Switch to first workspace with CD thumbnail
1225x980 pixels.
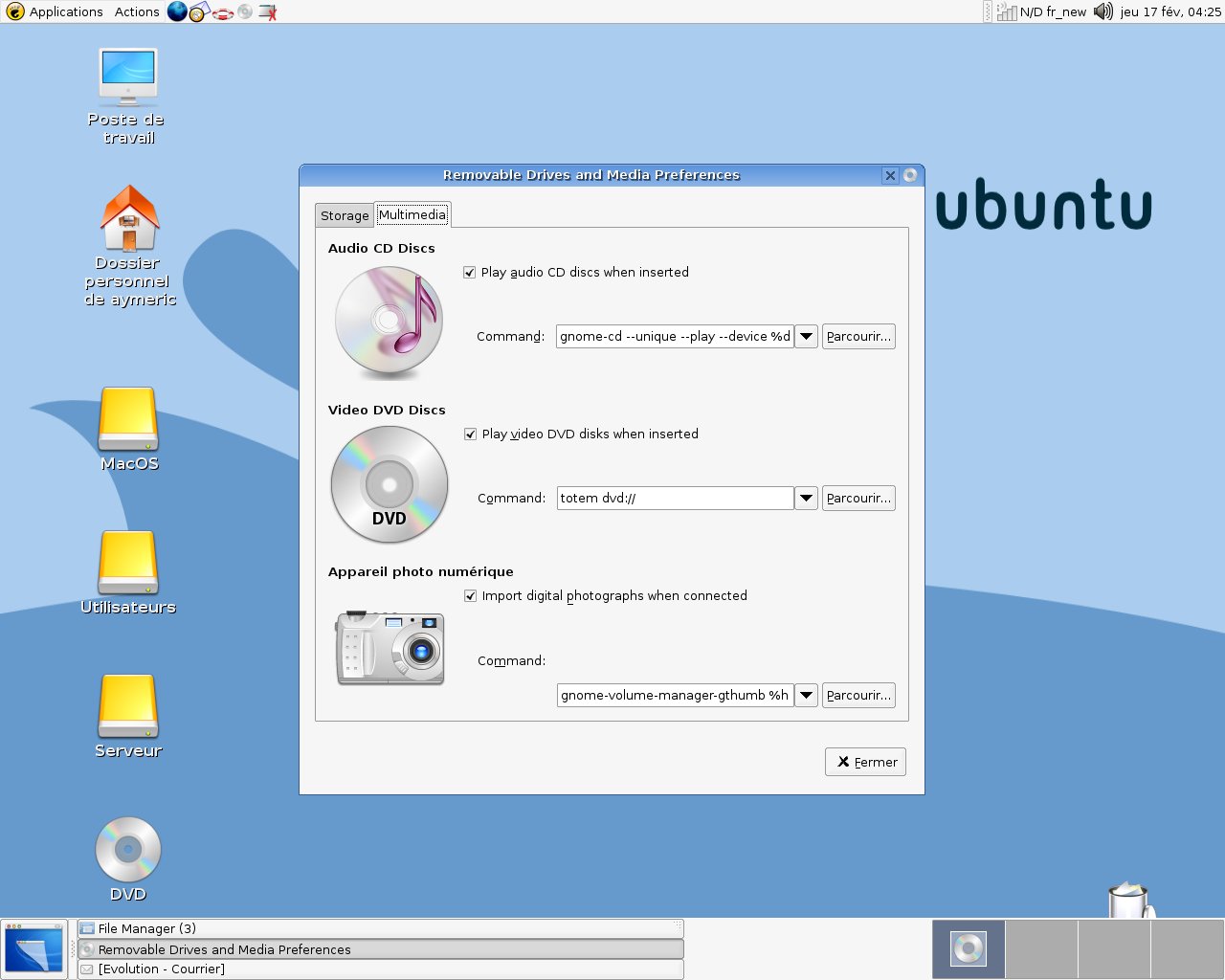tap(969, 948)
